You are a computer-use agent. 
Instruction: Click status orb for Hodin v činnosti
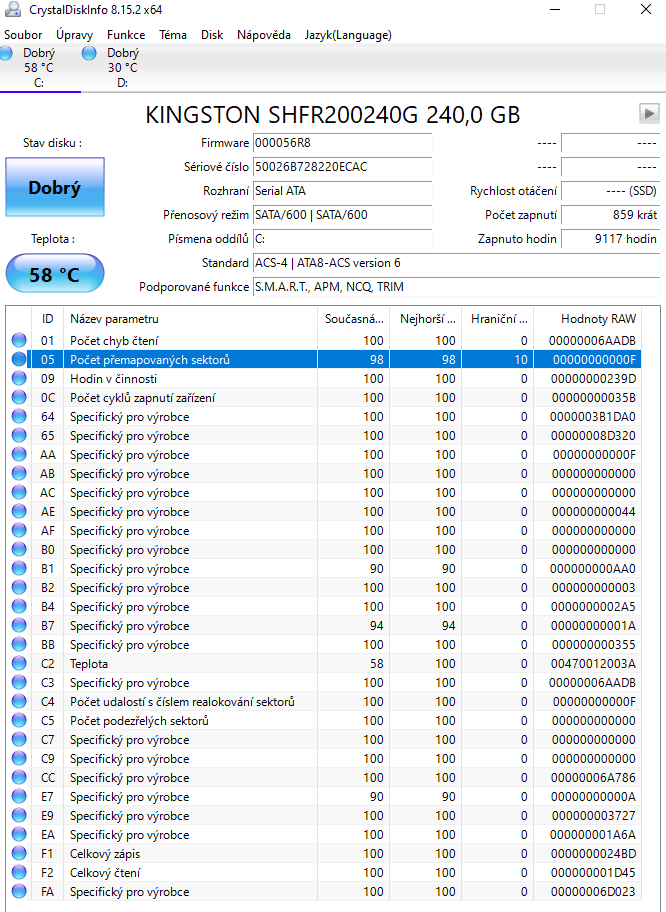tap(19, 379)
